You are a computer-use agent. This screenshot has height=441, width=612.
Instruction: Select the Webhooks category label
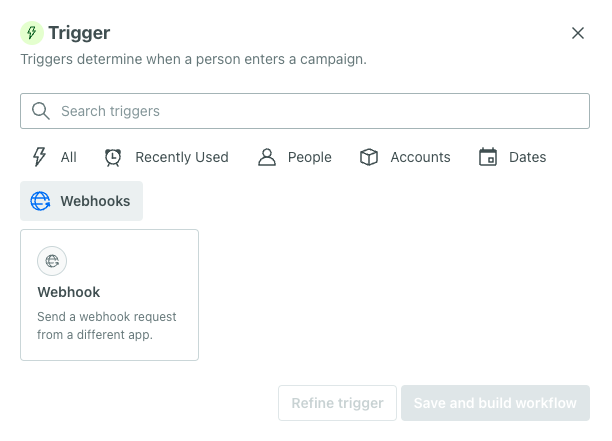point(95,201)
